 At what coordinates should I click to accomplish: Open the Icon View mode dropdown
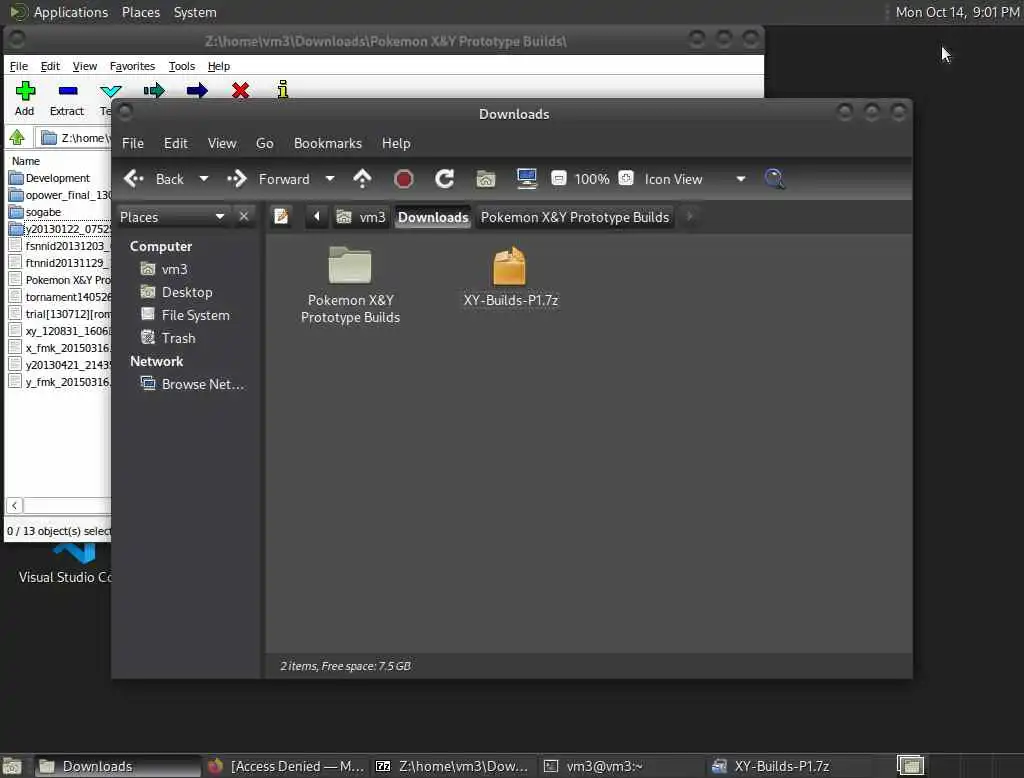pyautogui.click(x=695, y=179)
